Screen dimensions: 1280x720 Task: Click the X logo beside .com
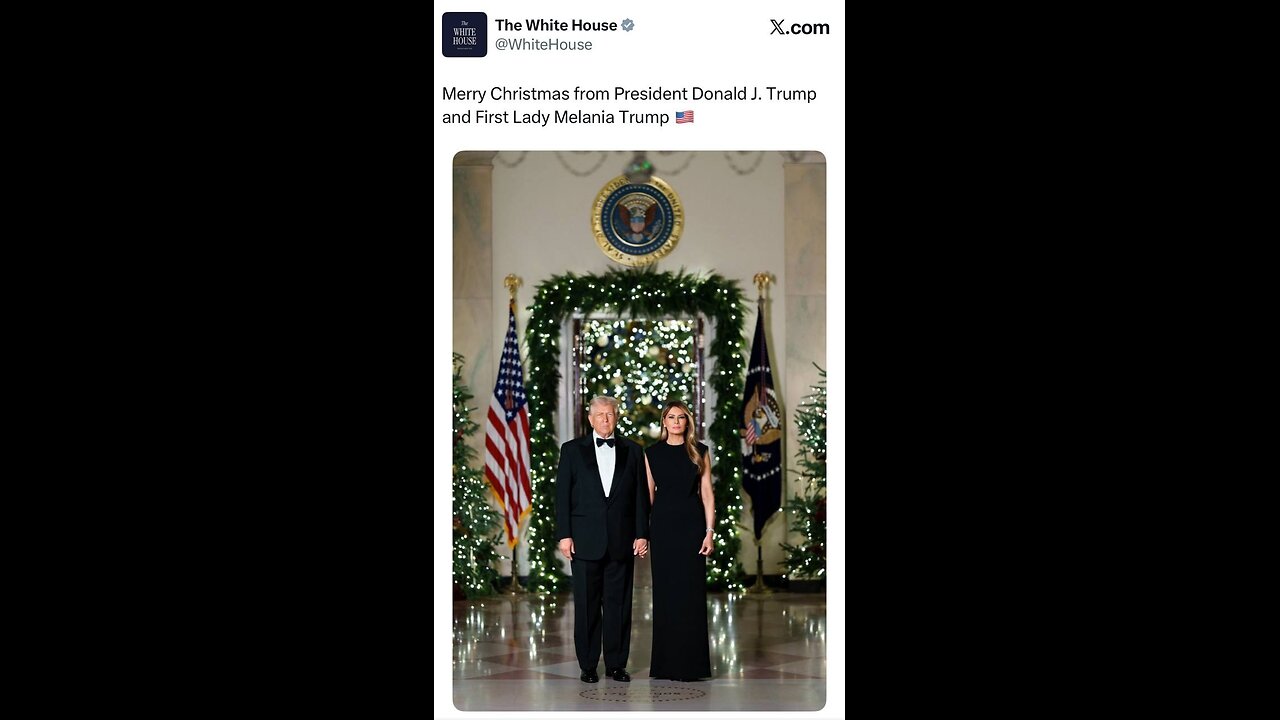pyautogui.click(x=777, y=27)
